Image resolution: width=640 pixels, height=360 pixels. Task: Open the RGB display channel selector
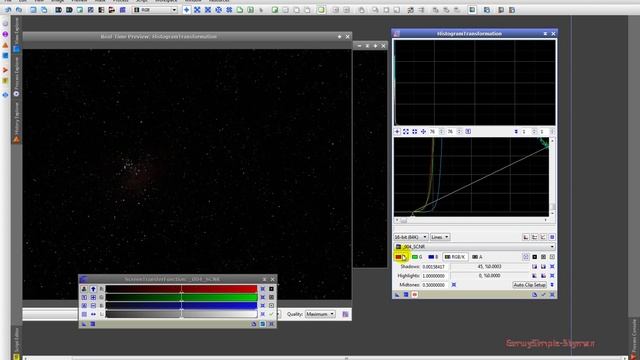click(155, 9)
